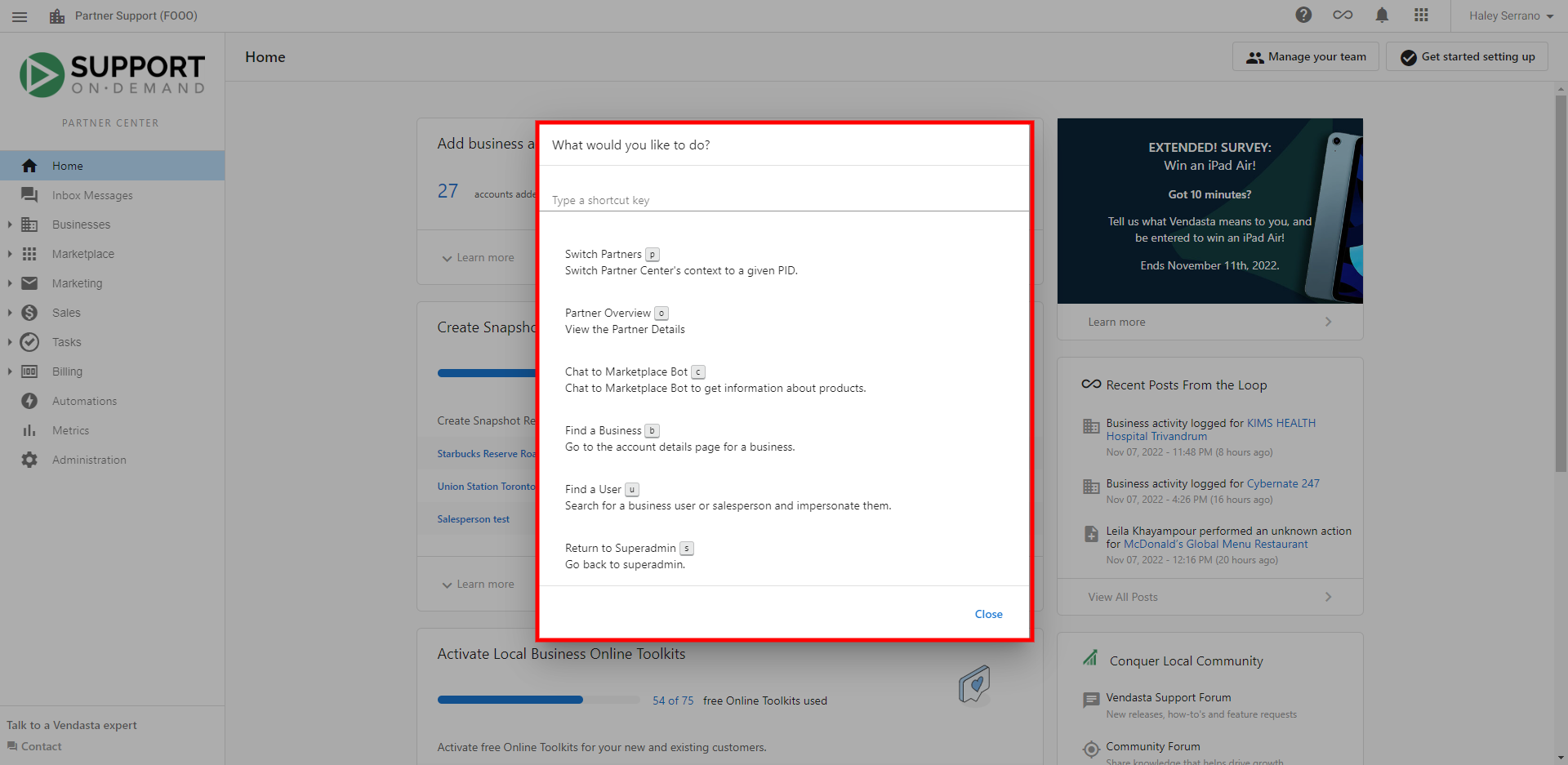Click the Online Toolkits heart tag icon
1568x765 pixels.
(974, 684)
